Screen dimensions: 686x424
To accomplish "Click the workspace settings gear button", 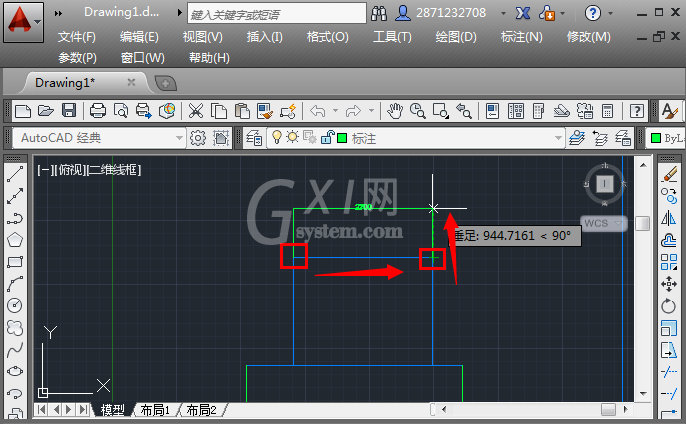I will point(198,138).
